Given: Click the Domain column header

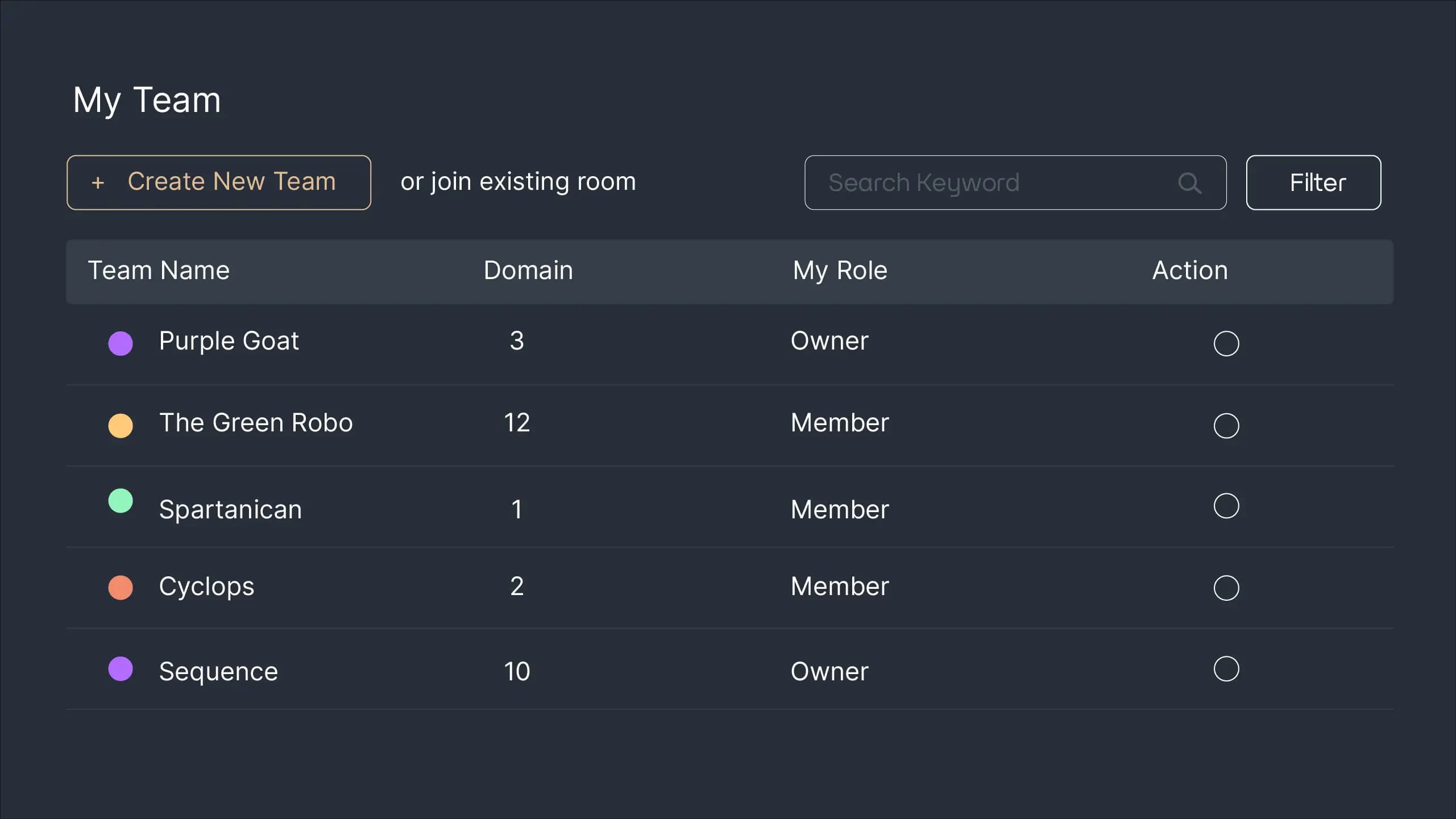Looking at the screenshot, I should (x=528, y=271).
